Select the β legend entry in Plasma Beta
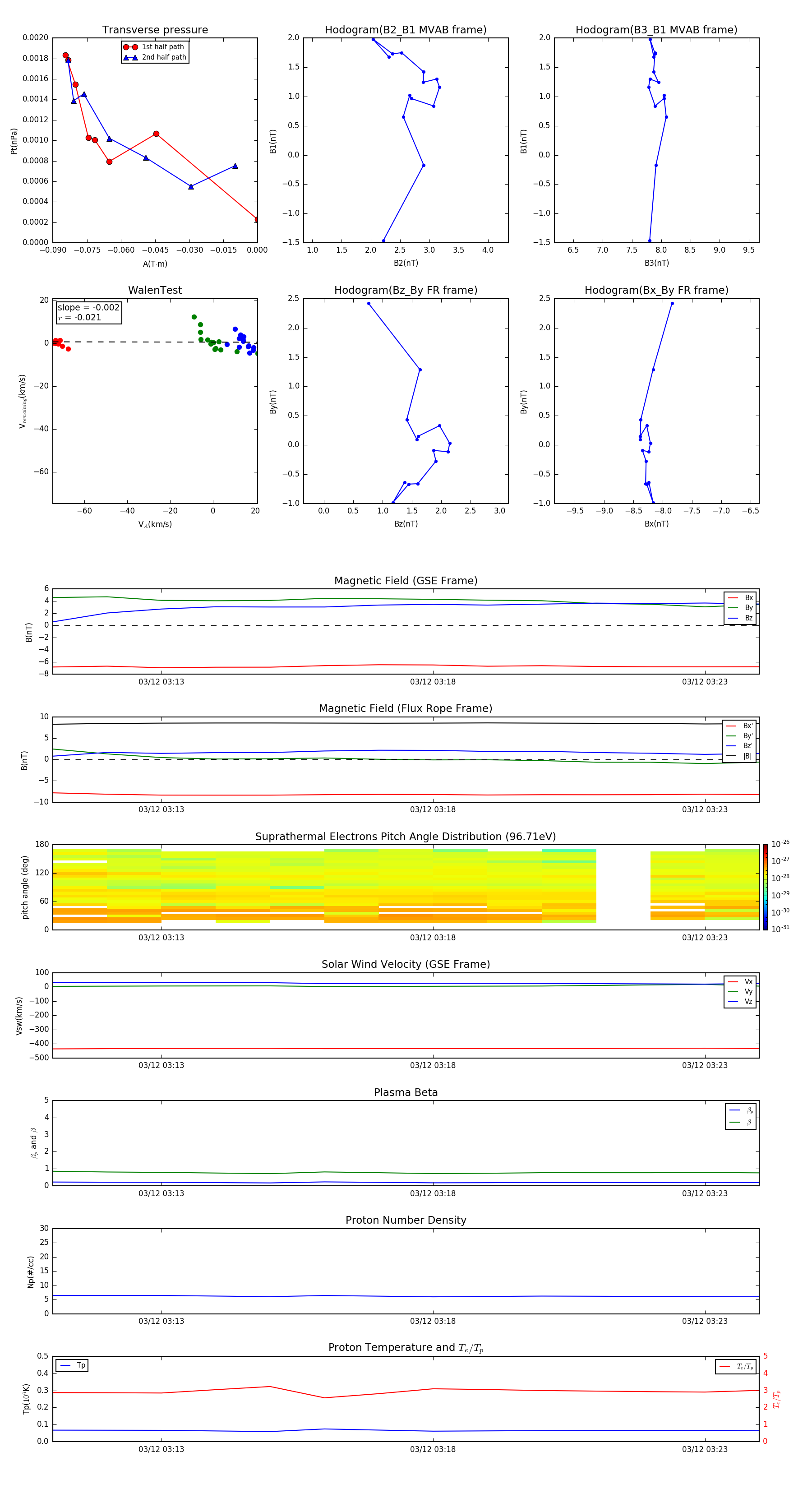The width and height of the screenshot is (812, 1489). [741, 1122]
